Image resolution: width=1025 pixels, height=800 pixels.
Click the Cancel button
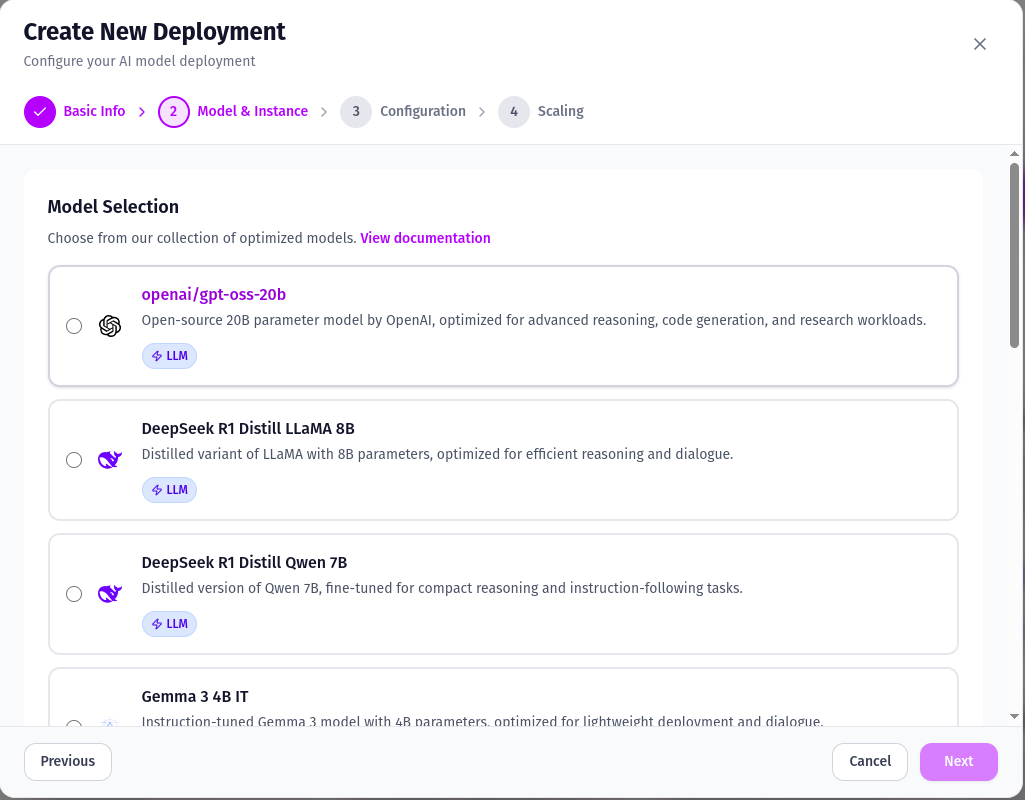pos(869,761)
